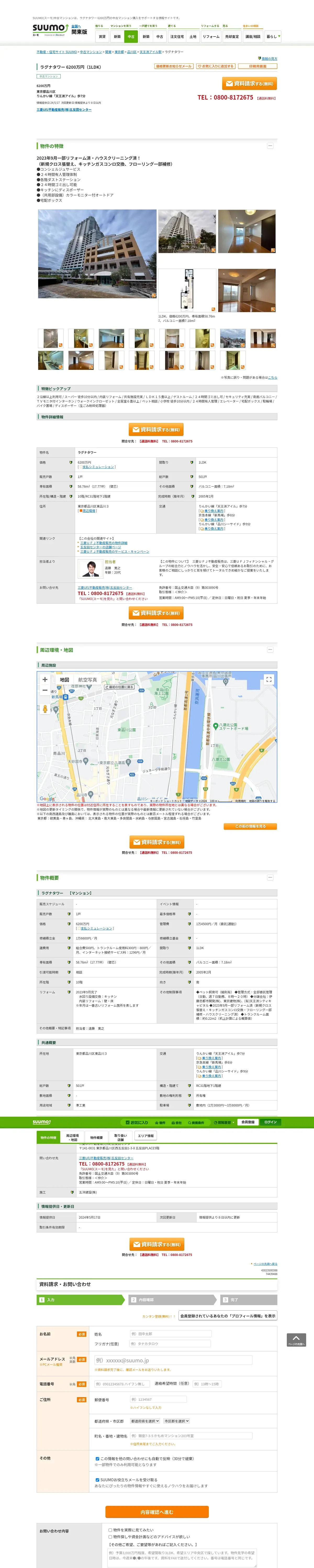
Task: Expand the 暮らし menu in the top navigation
Action: pyautogui.click(x=273, y=37)
